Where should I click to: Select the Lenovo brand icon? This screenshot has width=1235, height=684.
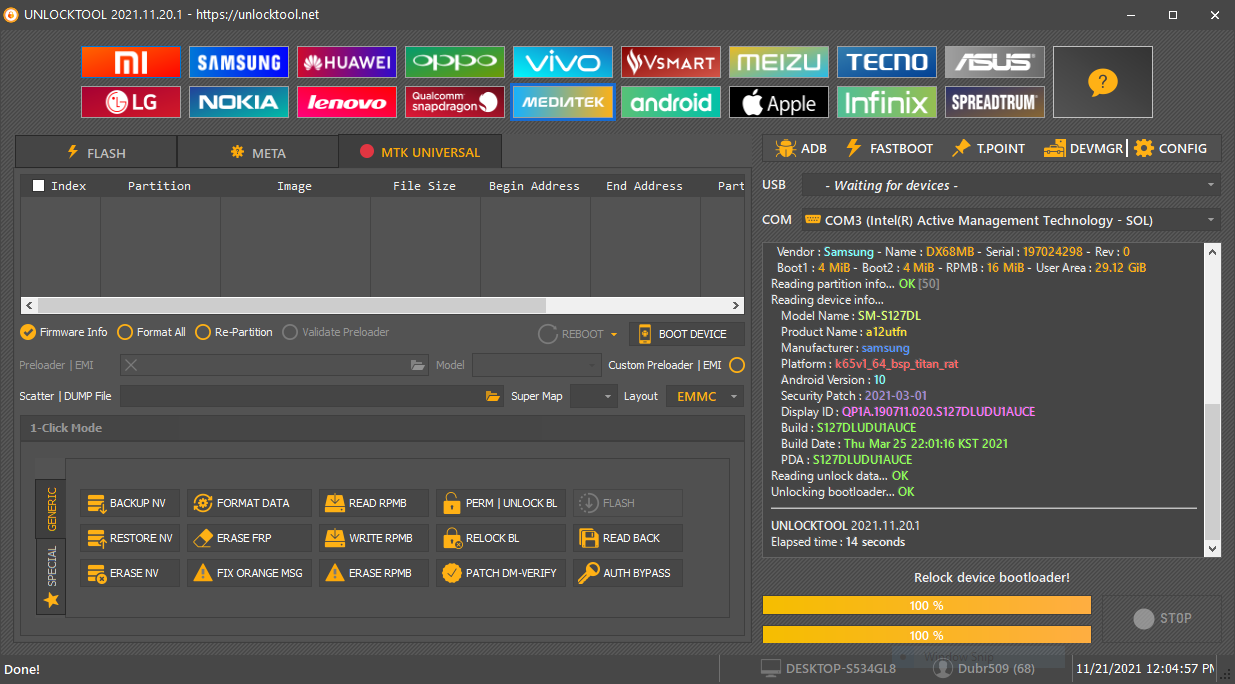(347, 102)
